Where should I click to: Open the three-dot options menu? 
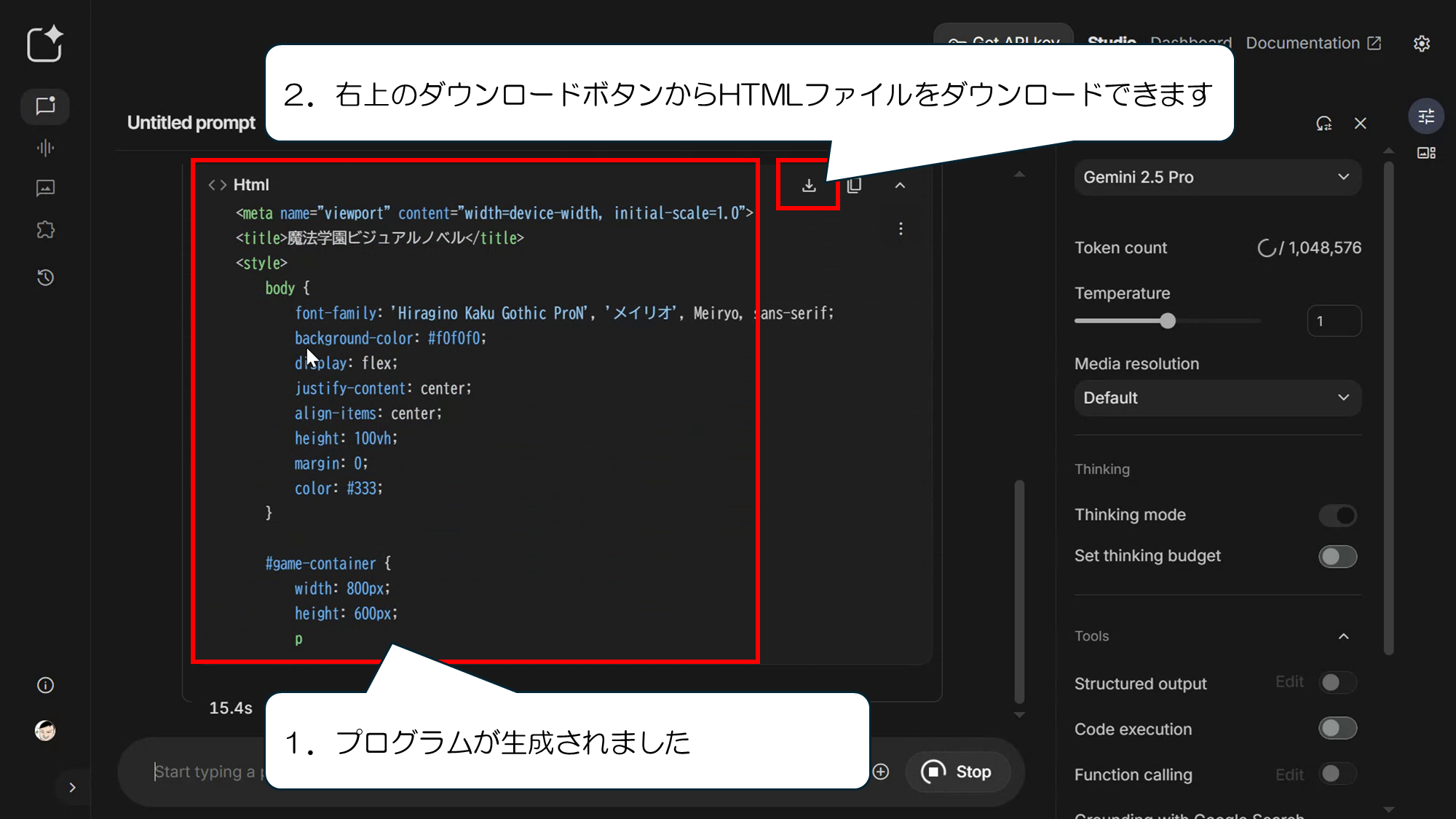click(901, 229)
